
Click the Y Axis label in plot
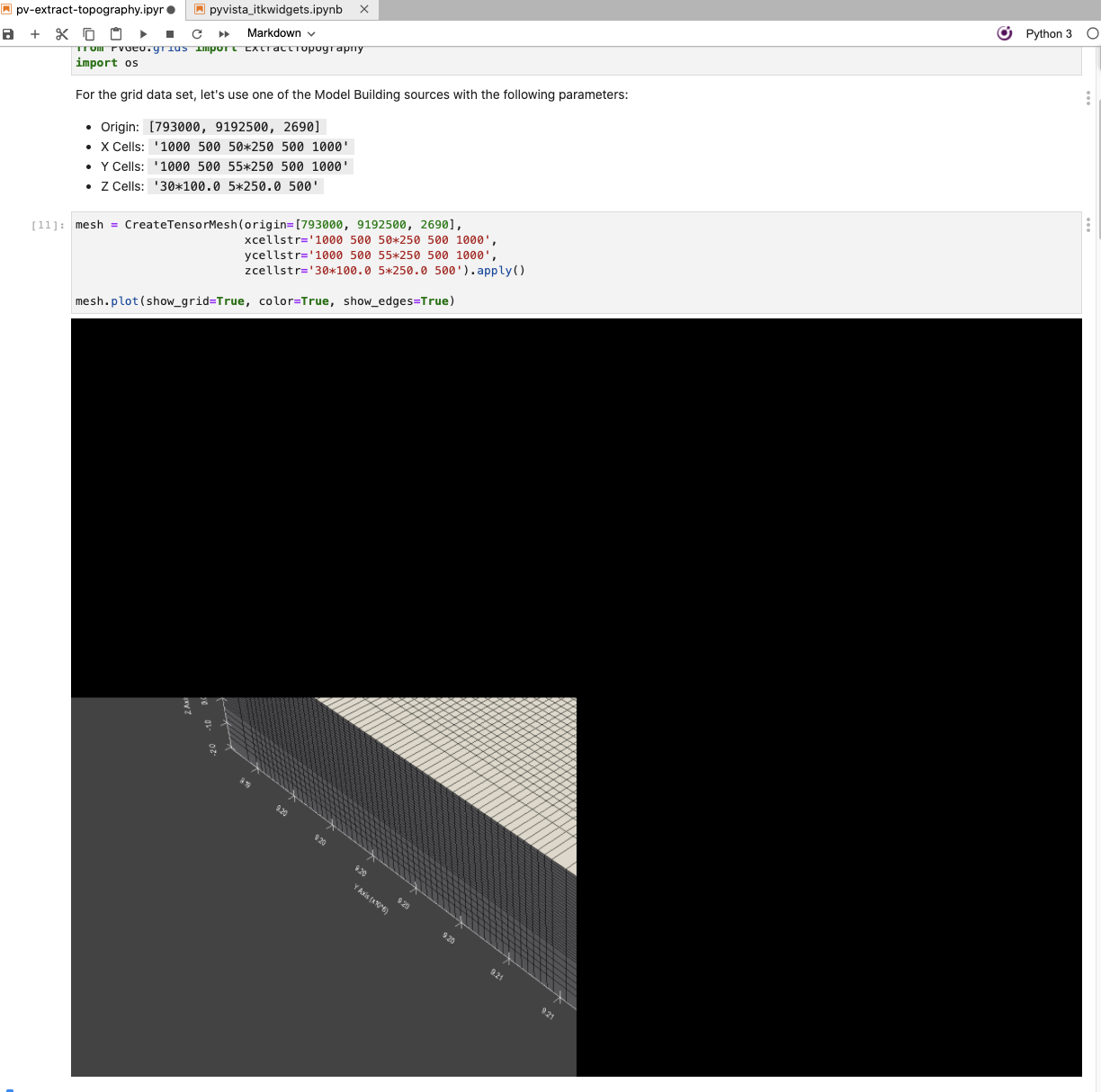(x=371, y=900)
